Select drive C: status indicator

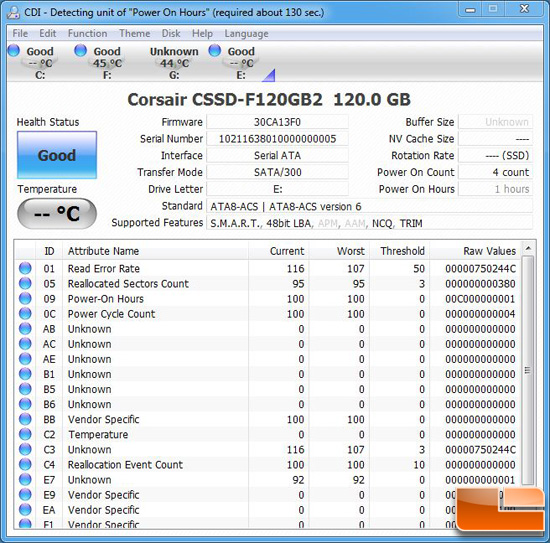[14, 51]
